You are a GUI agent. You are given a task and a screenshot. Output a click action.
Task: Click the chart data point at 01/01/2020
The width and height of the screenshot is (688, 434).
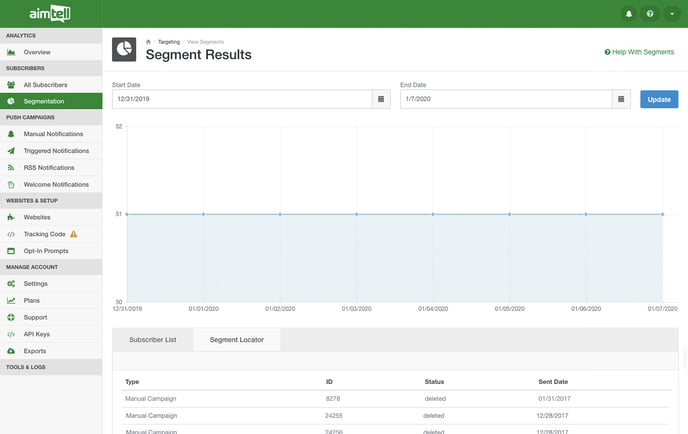click(x=204, y=214)
